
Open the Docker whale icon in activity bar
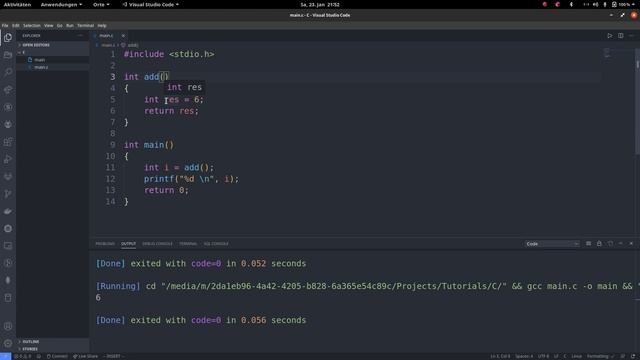pyautogui.click(x=8, y=211)
